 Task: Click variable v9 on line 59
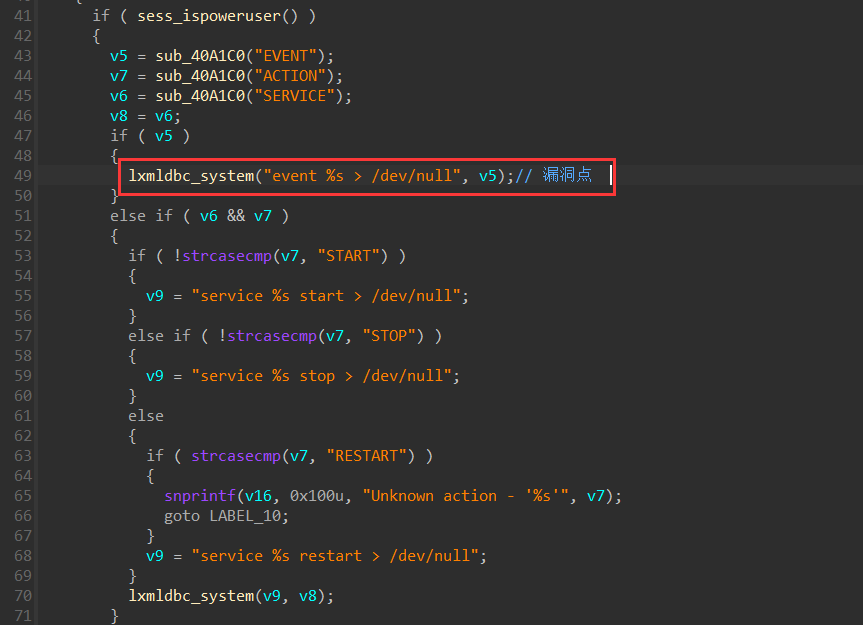pyautogui.click(x=155, y=376)
